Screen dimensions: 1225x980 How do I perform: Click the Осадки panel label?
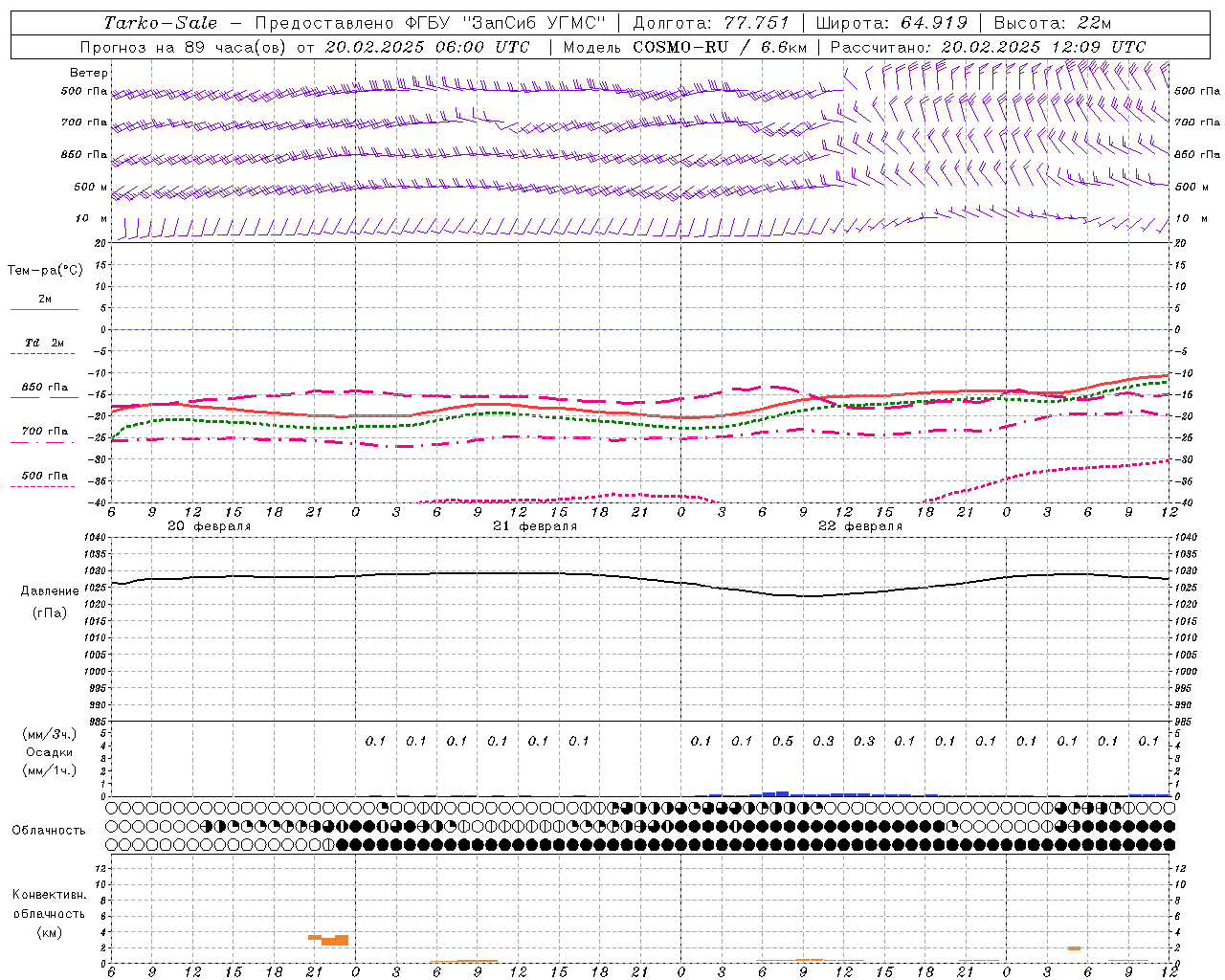pyautogui.click(x=50, y=752)
